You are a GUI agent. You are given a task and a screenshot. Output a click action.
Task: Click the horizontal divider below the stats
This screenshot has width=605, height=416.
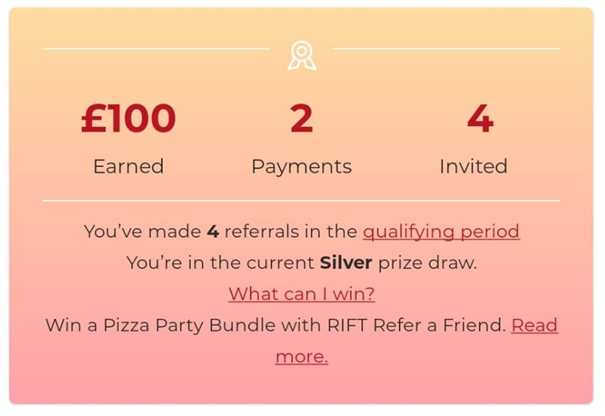pyautogui.click(x=301, y=201)
